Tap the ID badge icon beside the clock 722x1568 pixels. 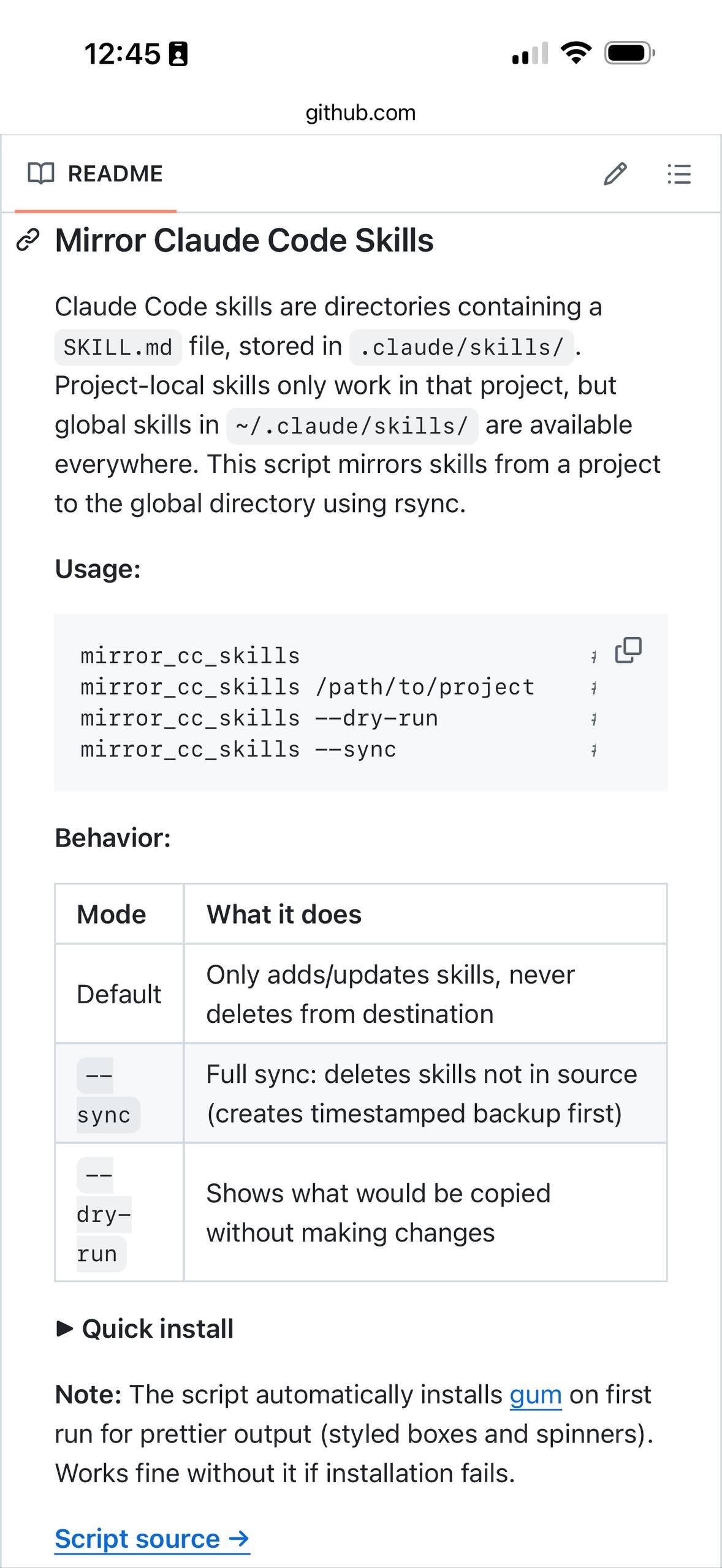(x=178, y=54)
